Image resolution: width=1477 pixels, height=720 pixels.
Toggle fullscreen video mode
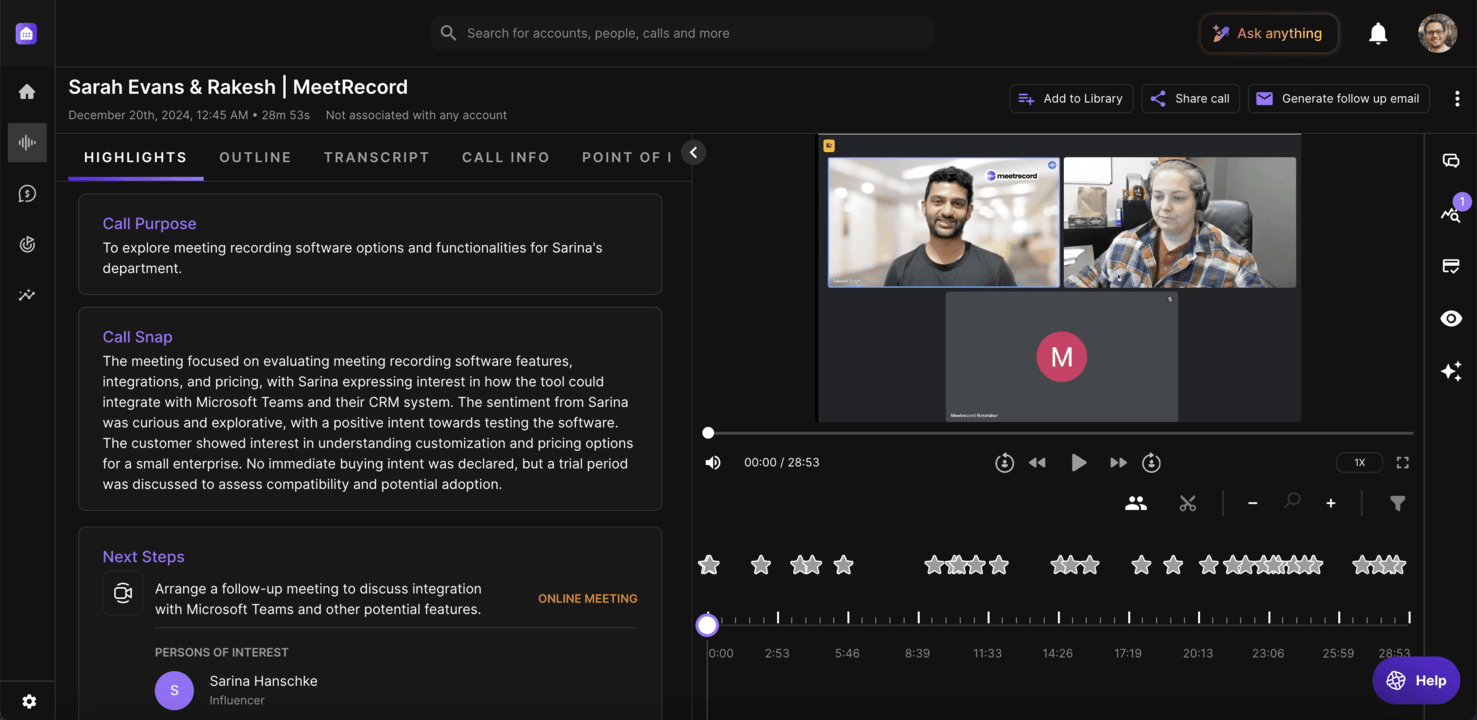click(x=1403, y=463)
